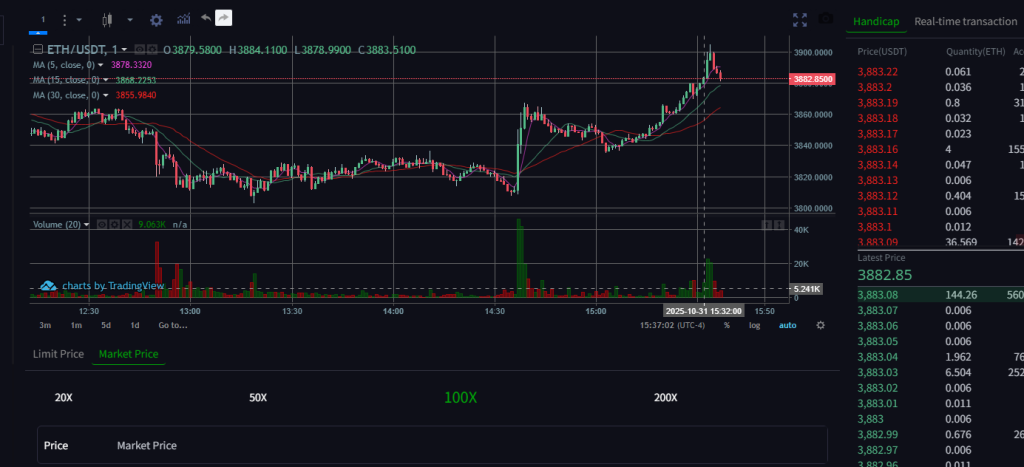
Task: Open the chart properties gear icon
Action: click(x=156, y=19)
